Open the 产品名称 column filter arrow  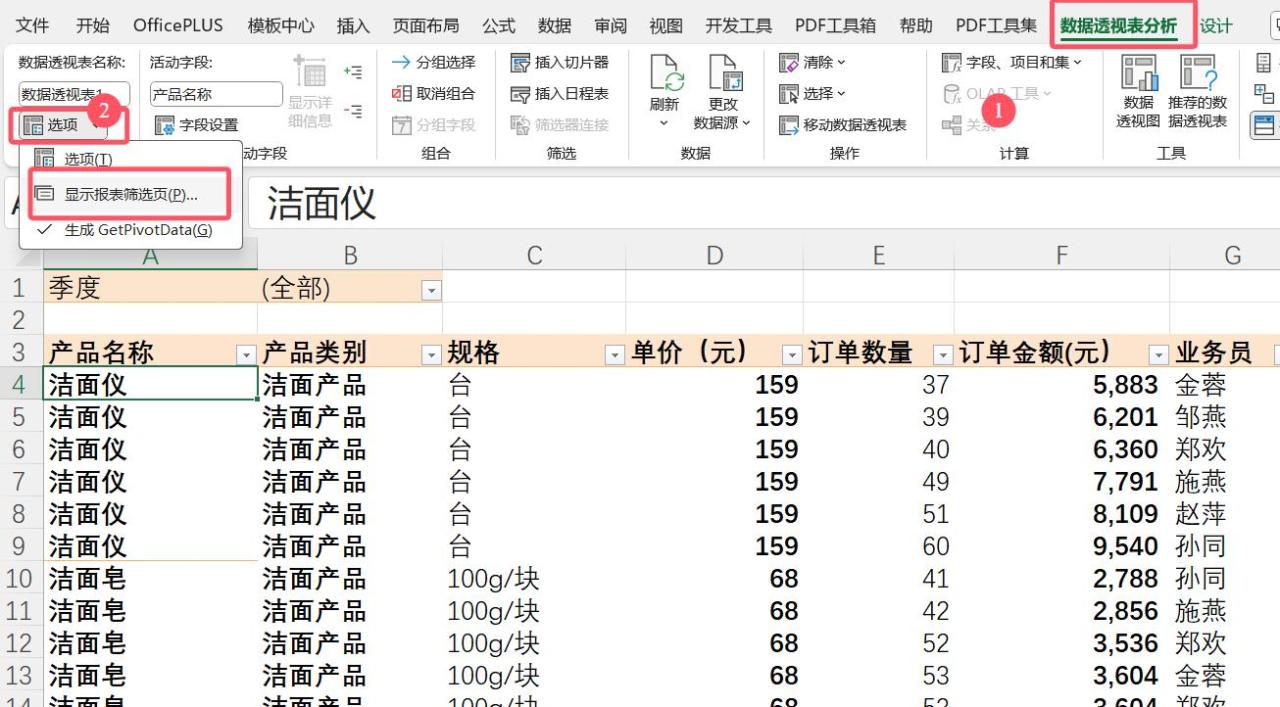pyautogui.click(x=246, y=354)
